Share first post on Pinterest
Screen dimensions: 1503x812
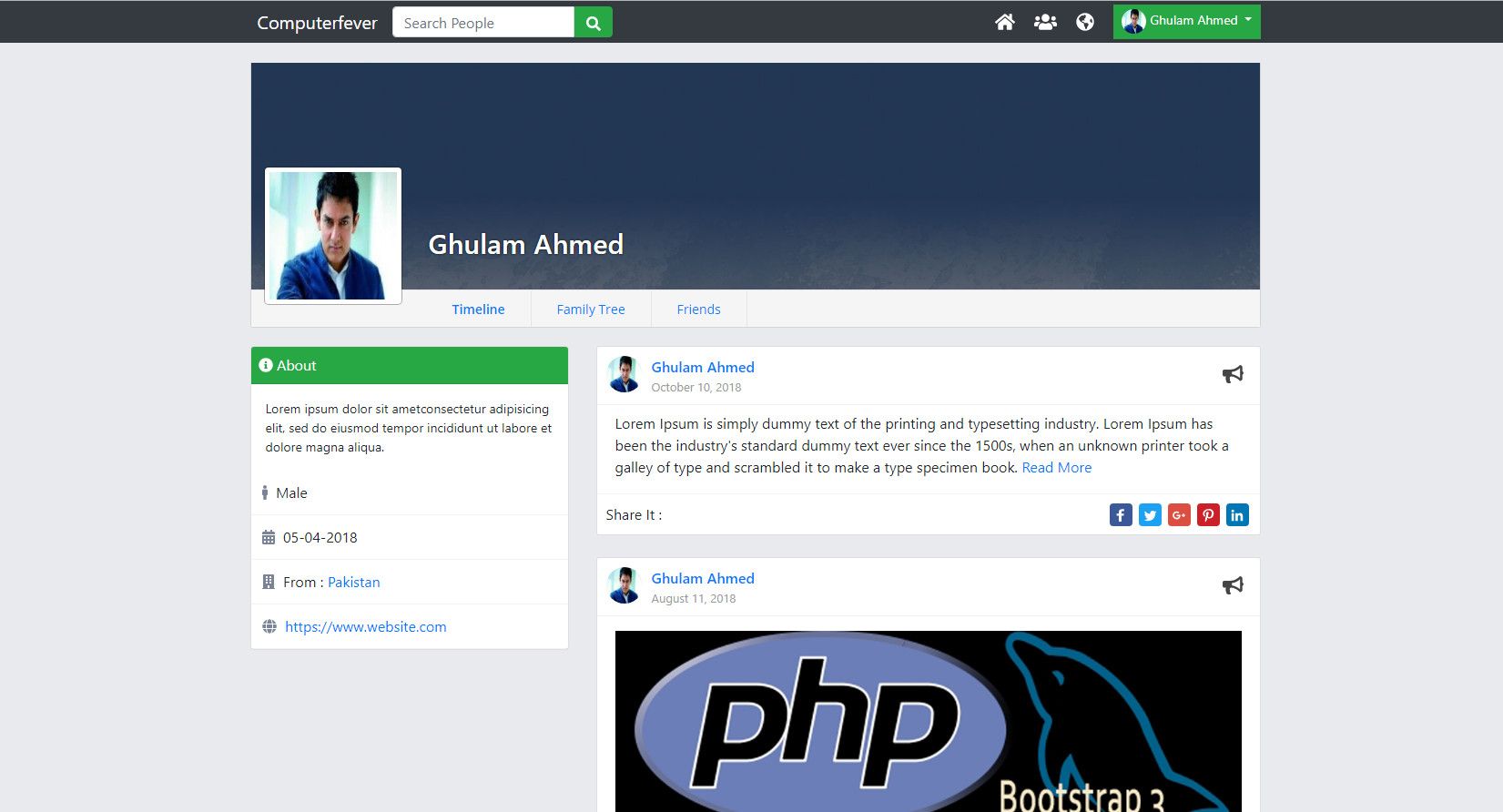[1208, 515]
